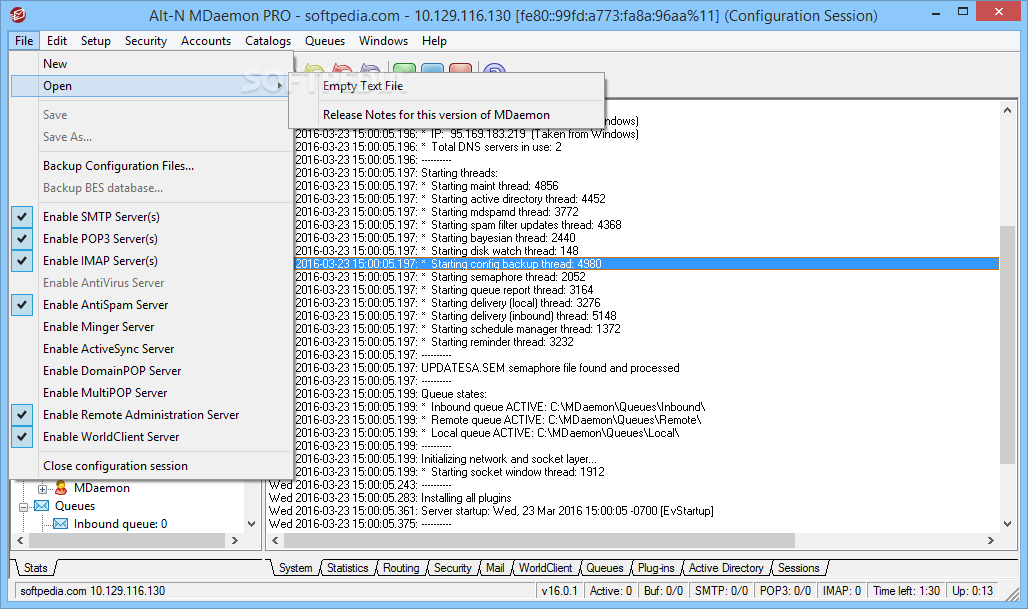Expand the MDaemon tree node
1028x609 pixels.
point(42,489)
